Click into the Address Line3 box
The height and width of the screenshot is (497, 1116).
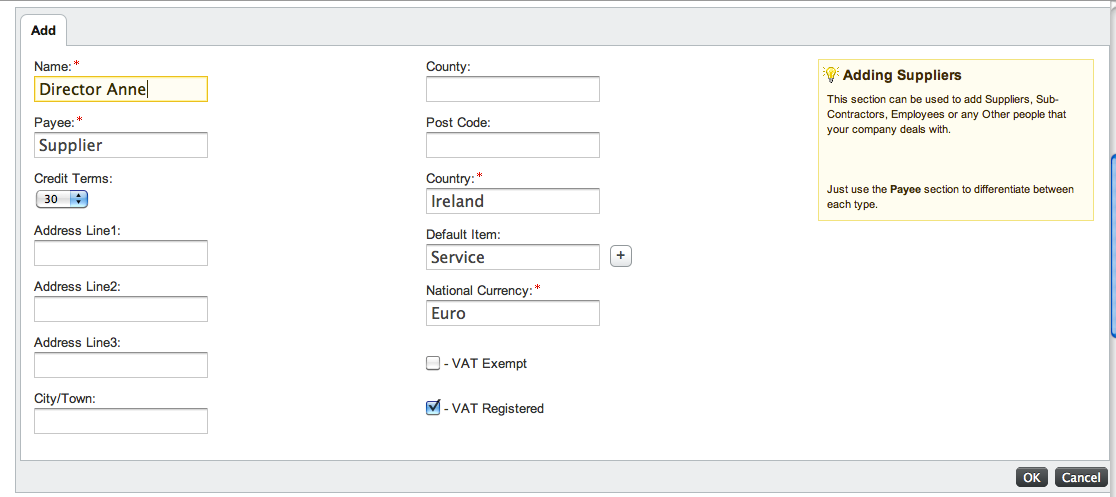click(121, 365)
